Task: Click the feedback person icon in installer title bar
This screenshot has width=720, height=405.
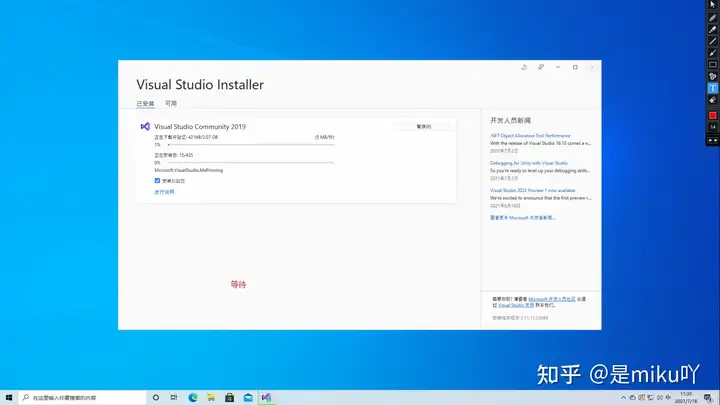Action: 541,67
